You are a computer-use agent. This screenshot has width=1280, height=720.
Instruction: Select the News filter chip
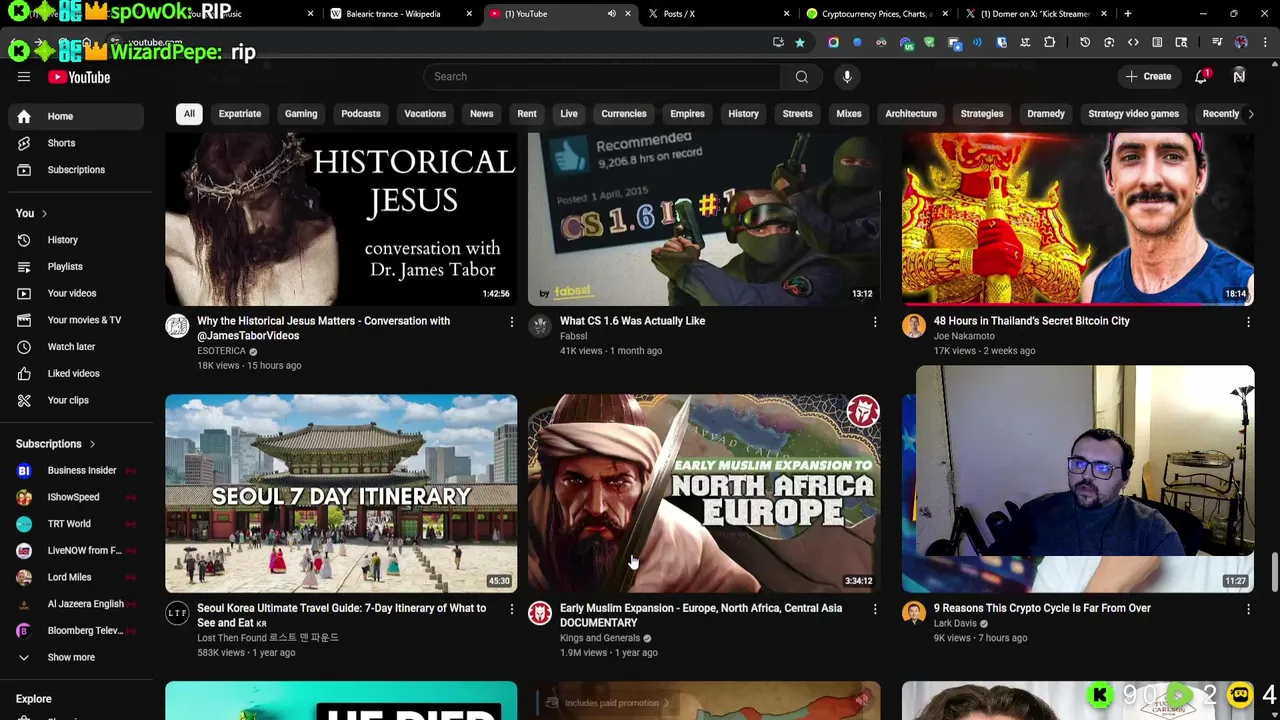pos(481,114)
